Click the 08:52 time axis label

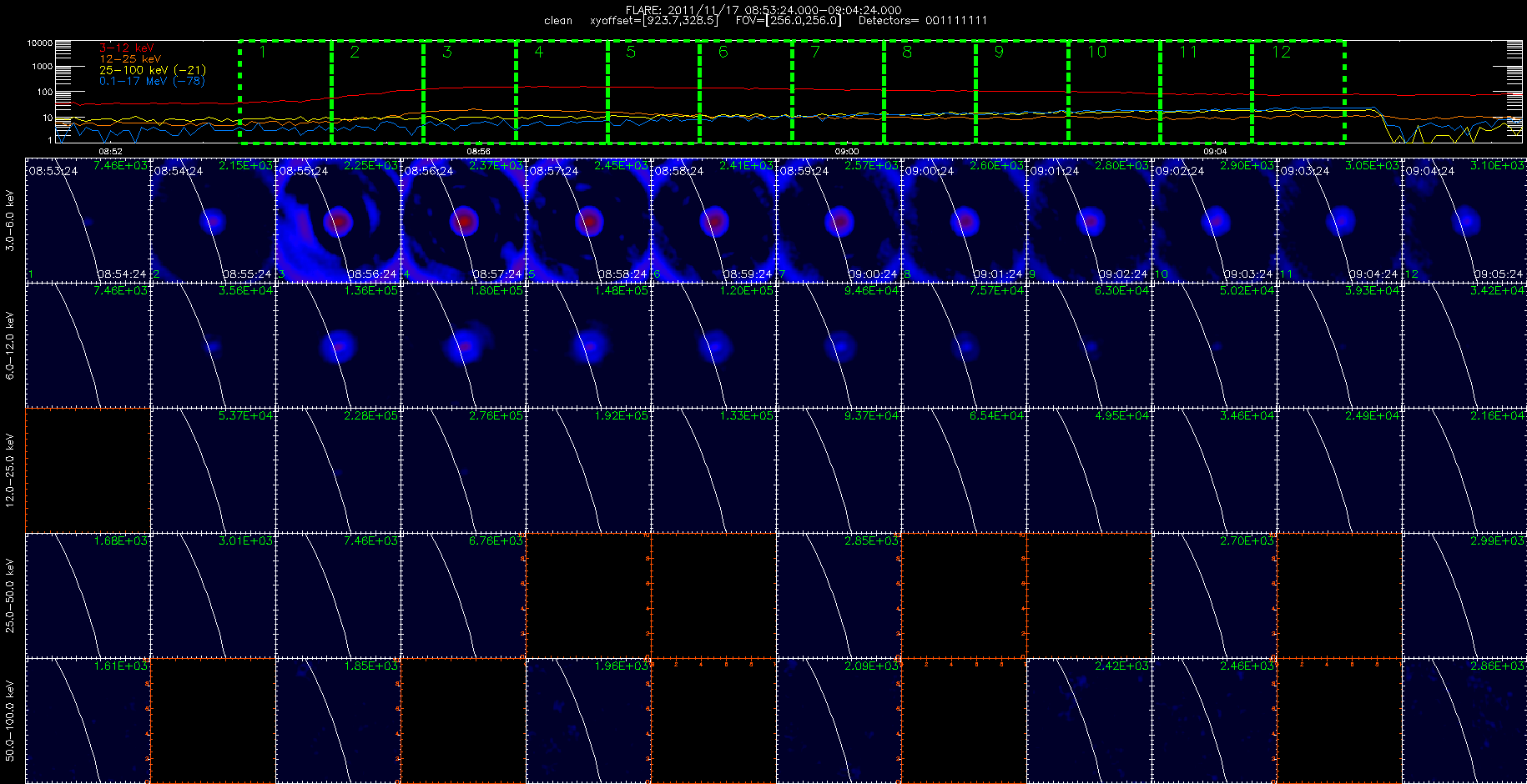[111, 152]
